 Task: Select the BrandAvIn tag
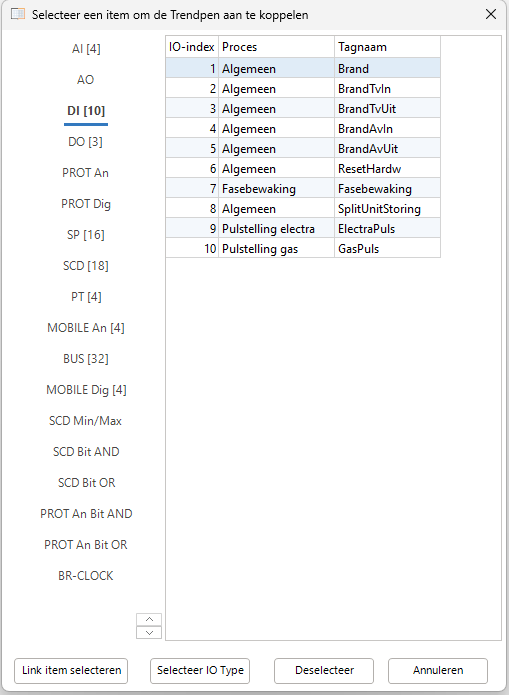click(388, 129)
